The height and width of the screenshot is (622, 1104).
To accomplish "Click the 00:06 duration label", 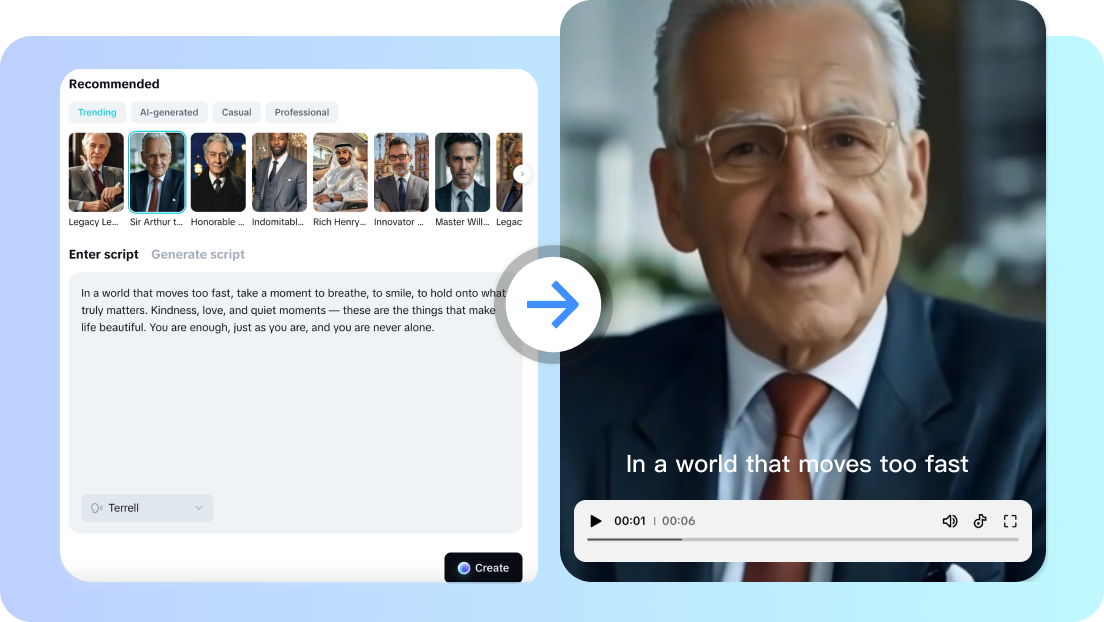I will 679,521.
